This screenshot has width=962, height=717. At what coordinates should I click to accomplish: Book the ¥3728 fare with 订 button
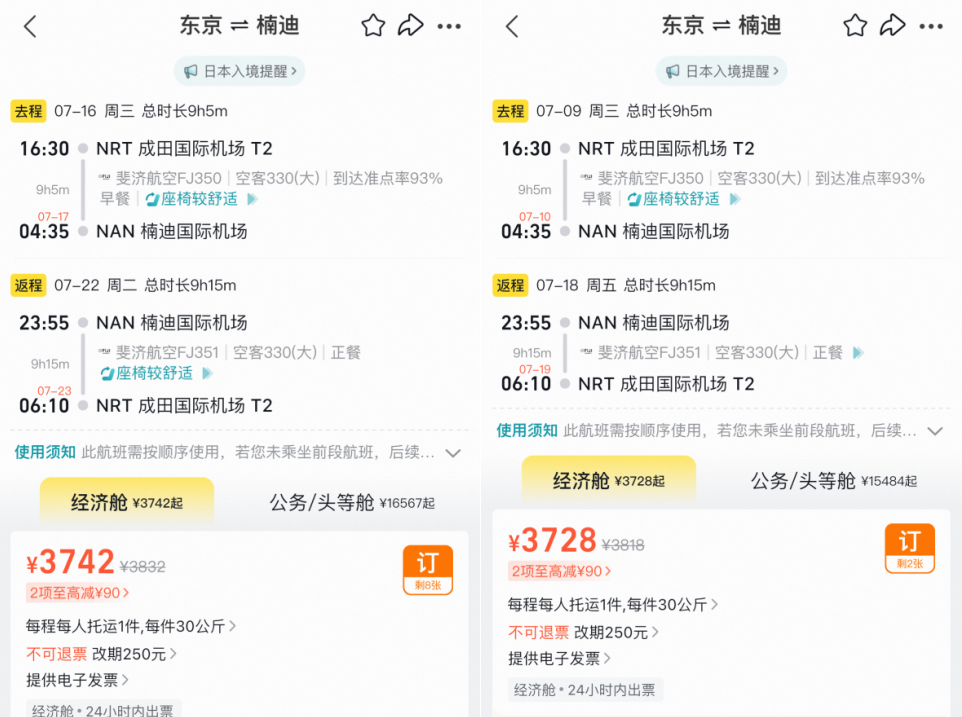point(910,548)
